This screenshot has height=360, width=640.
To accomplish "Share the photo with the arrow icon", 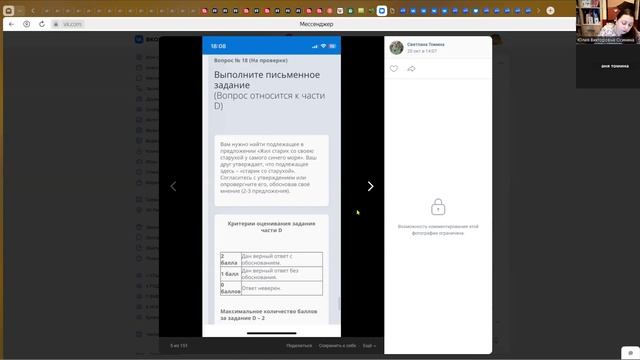I will pos(411,69).
